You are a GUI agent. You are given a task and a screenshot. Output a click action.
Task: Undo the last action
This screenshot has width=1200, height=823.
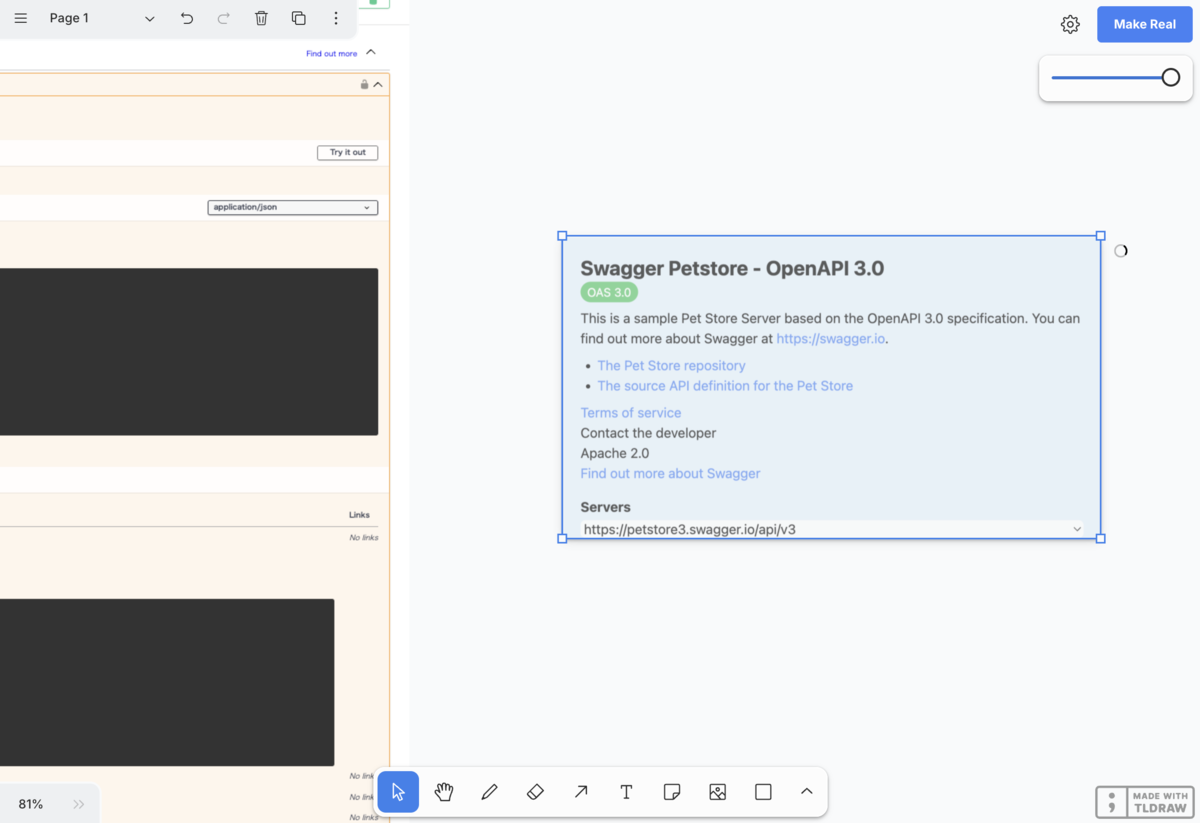[187, 18]
